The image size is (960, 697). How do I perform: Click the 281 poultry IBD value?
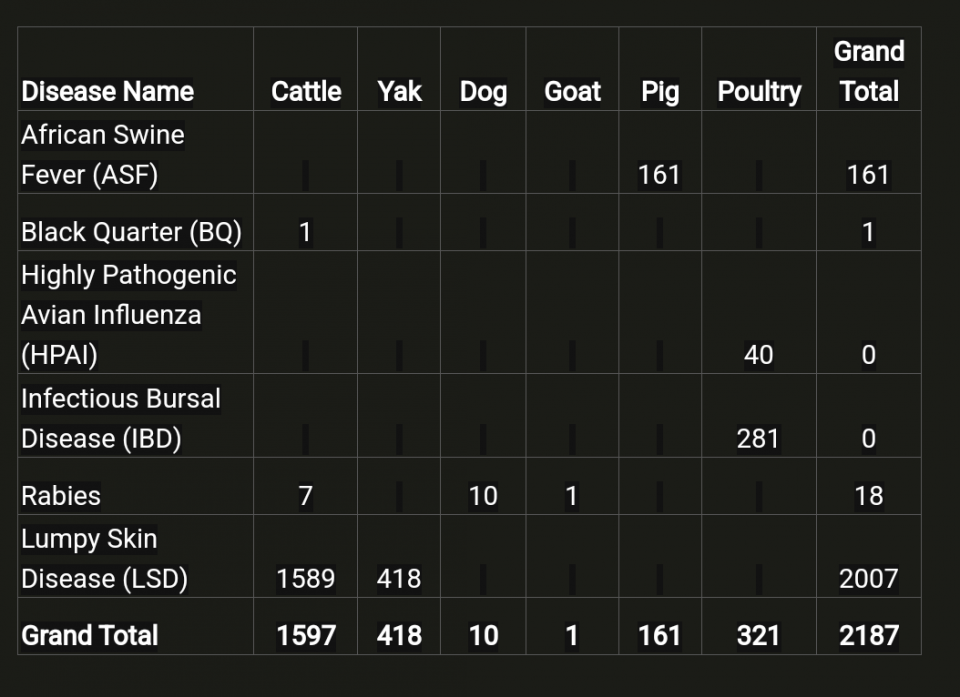click(758, 439)
